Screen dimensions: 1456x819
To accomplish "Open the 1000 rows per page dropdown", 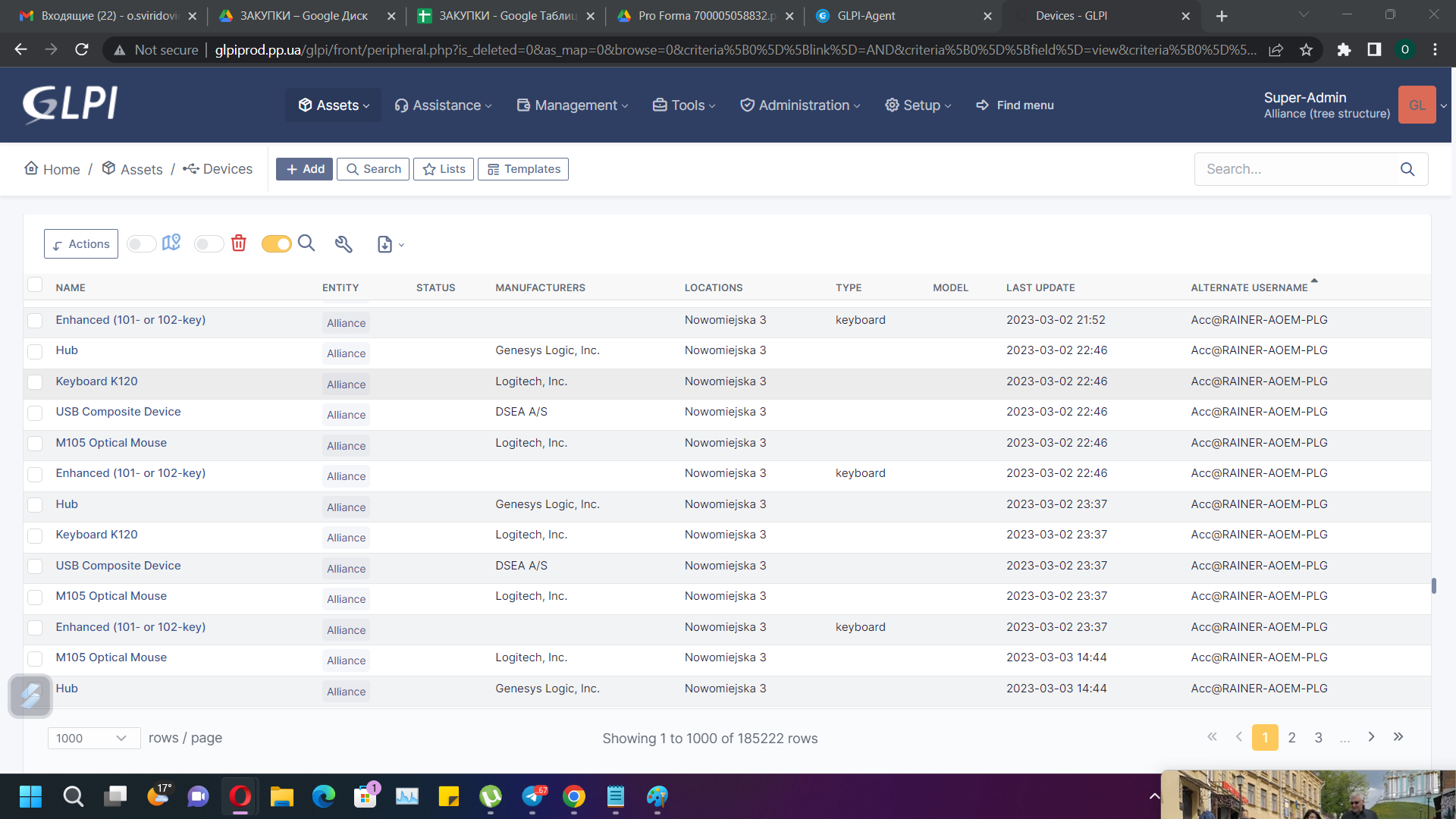I will 94,738.
